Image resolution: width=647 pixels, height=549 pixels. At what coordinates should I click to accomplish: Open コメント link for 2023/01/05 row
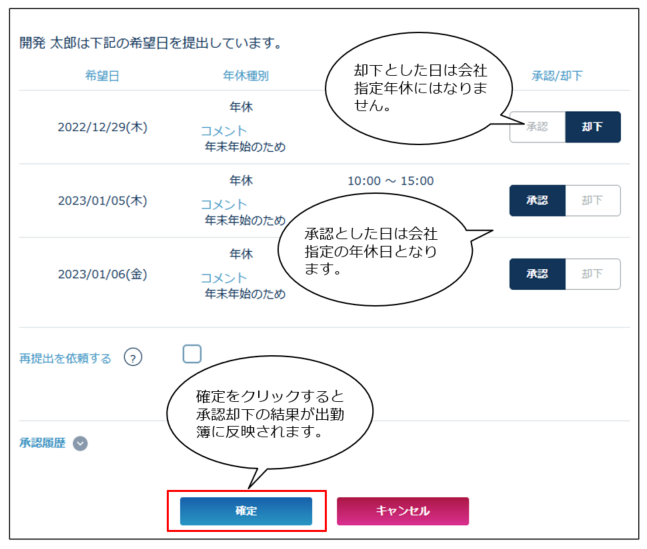tap(223, 204)
